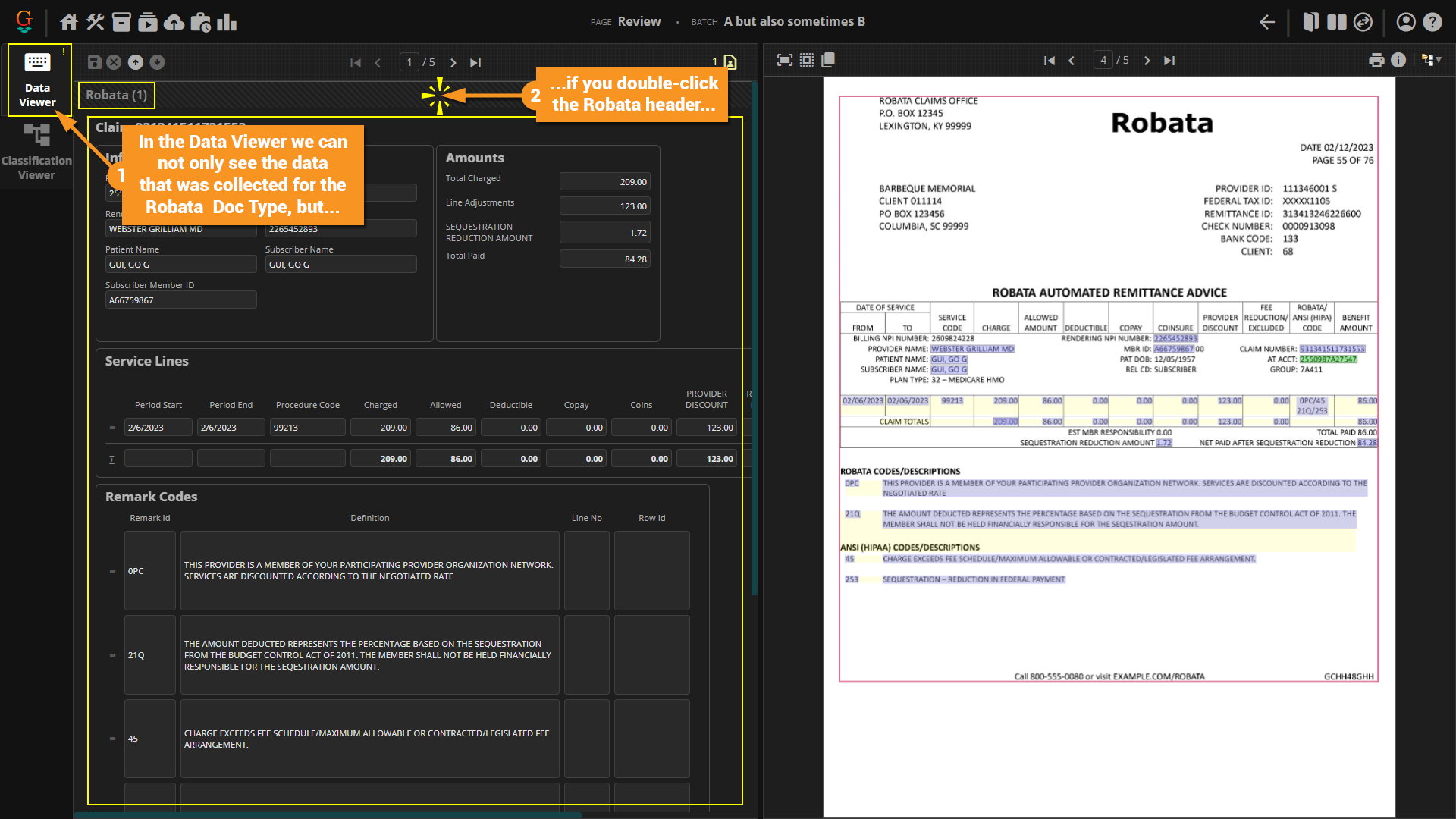Open the stats bar chart icon

click(227, 22)
